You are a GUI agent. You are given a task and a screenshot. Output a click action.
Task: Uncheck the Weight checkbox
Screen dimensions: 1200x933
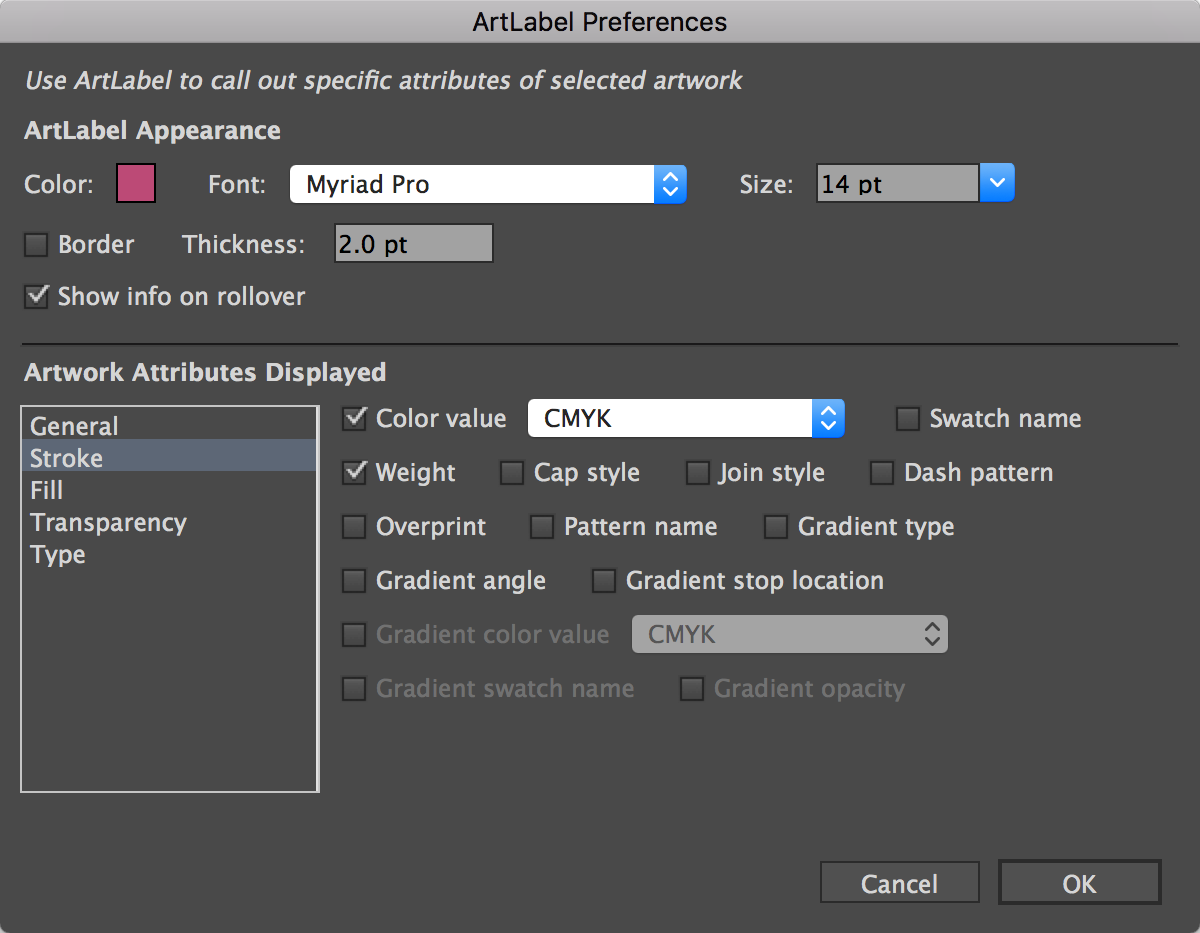point(354,473)
